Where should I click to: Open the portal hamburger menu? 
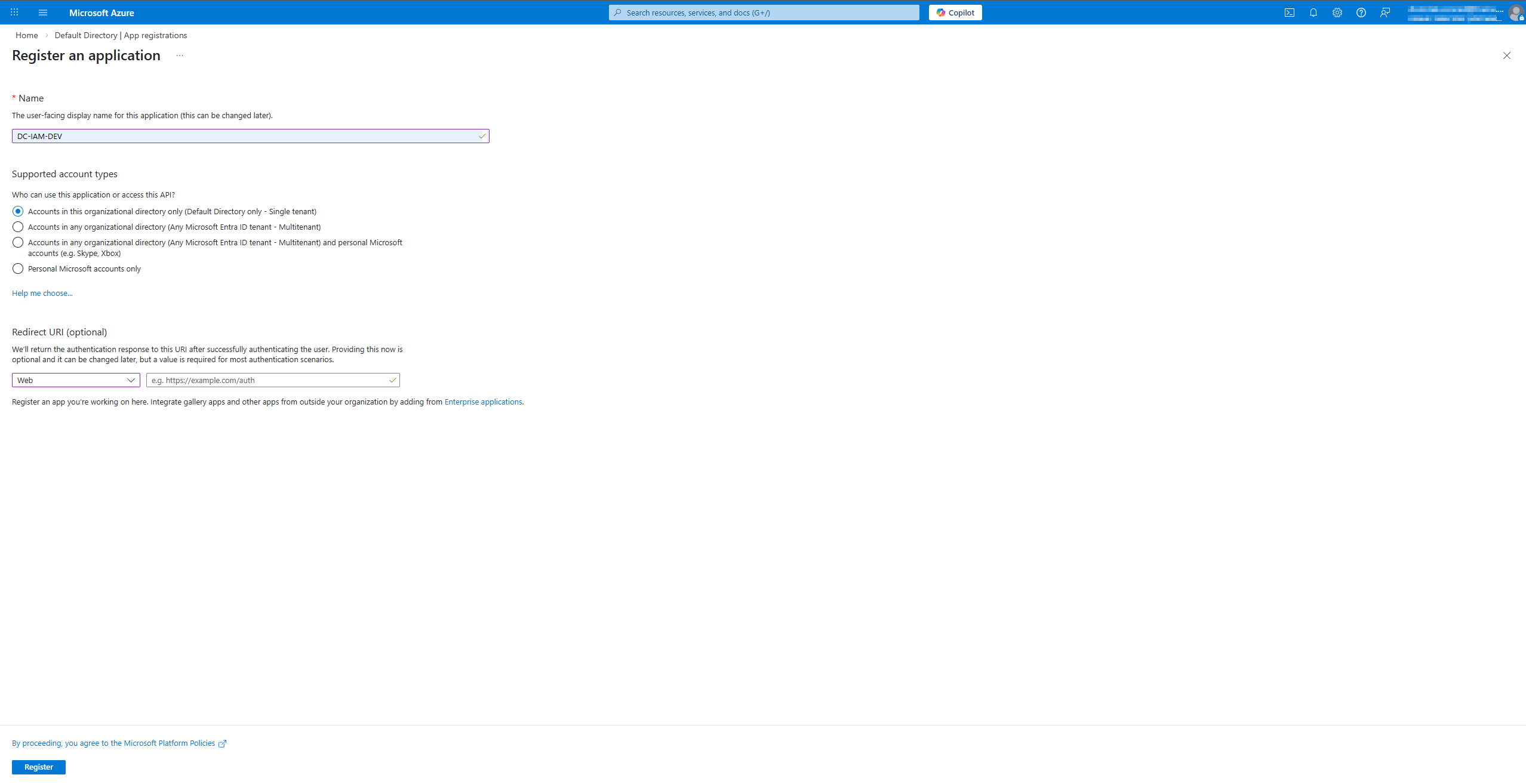click(43, 12)
